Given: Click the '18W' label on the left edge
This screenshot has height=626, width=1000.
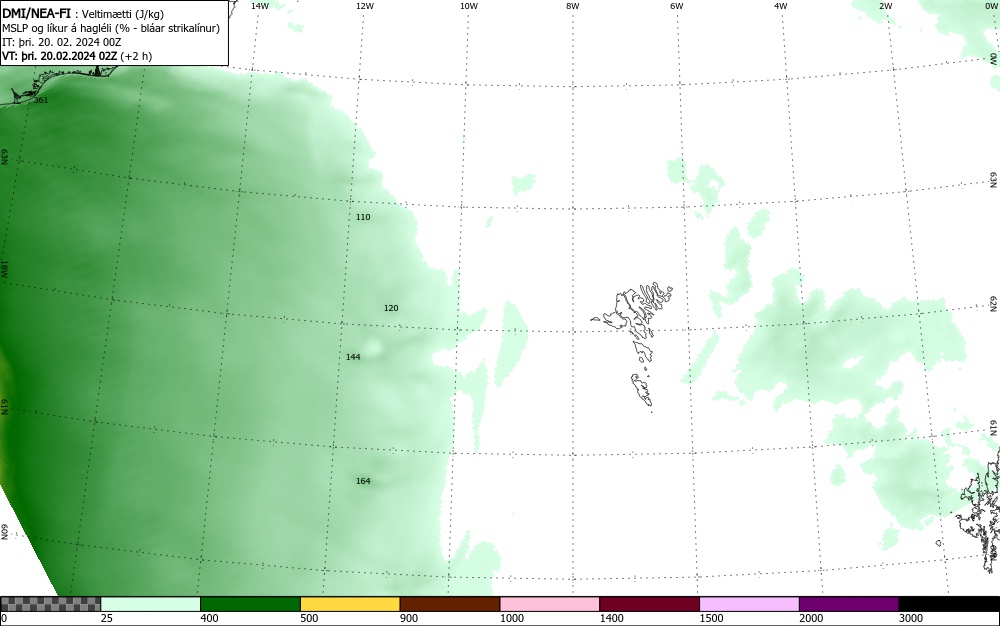Looking at the screenshot, I should point(4,268).
